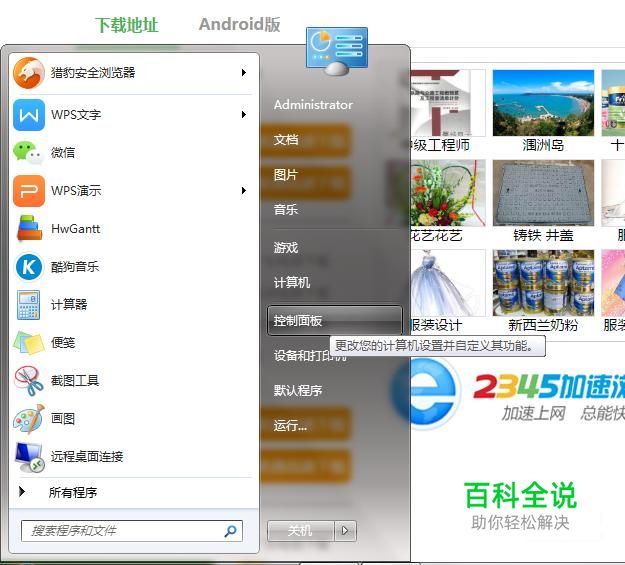Open the HwGantt app icon
Viewport: 625px width, 565px height.
tap(29, 228)
